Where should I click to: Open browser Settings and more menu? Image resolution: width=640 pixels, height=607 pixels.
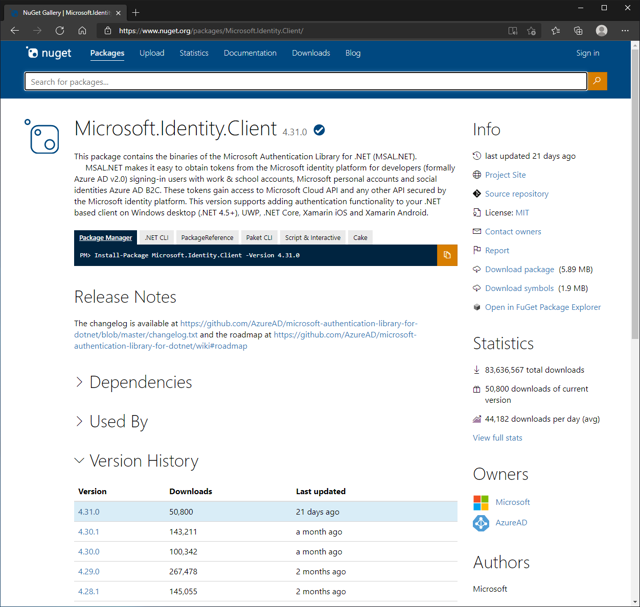tap(624, 31)
